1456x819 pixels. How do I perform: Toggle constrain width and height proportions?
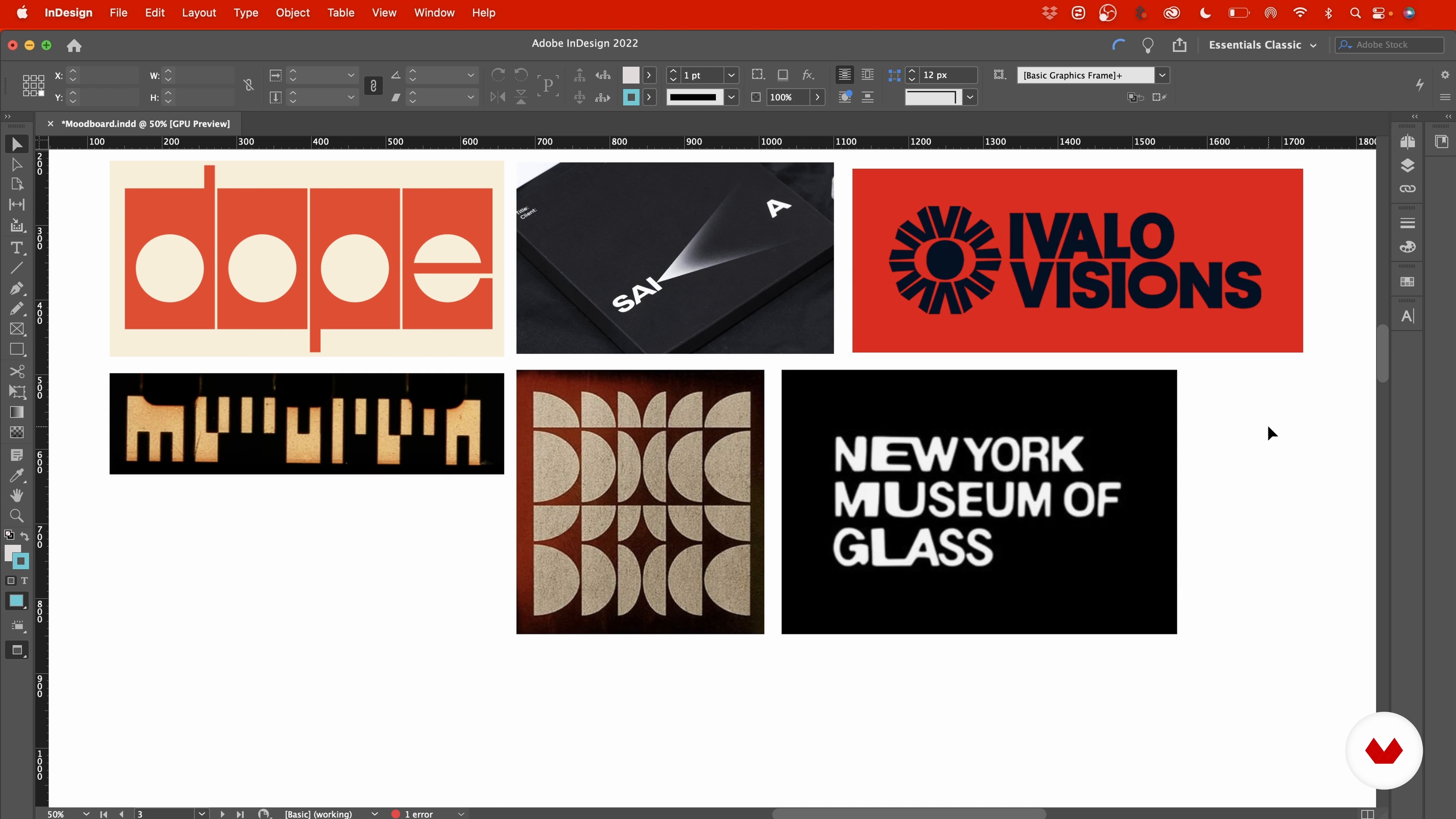coord(249,85)
